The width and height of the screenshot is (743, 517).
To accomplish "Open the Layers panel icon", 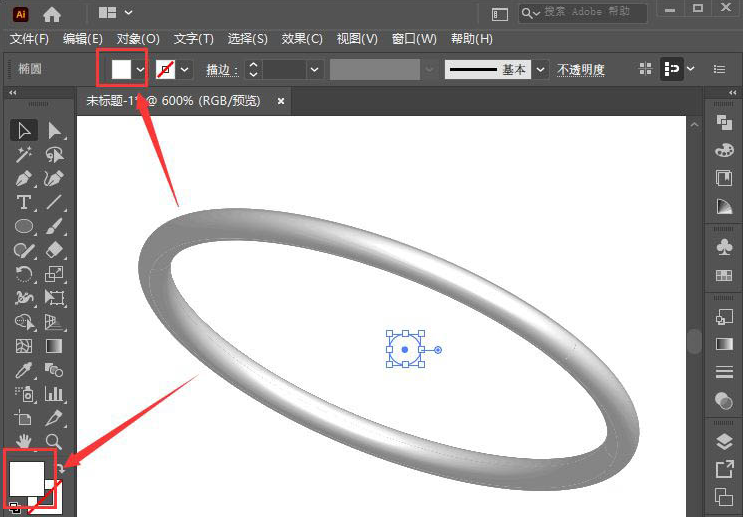I will 724,442.
